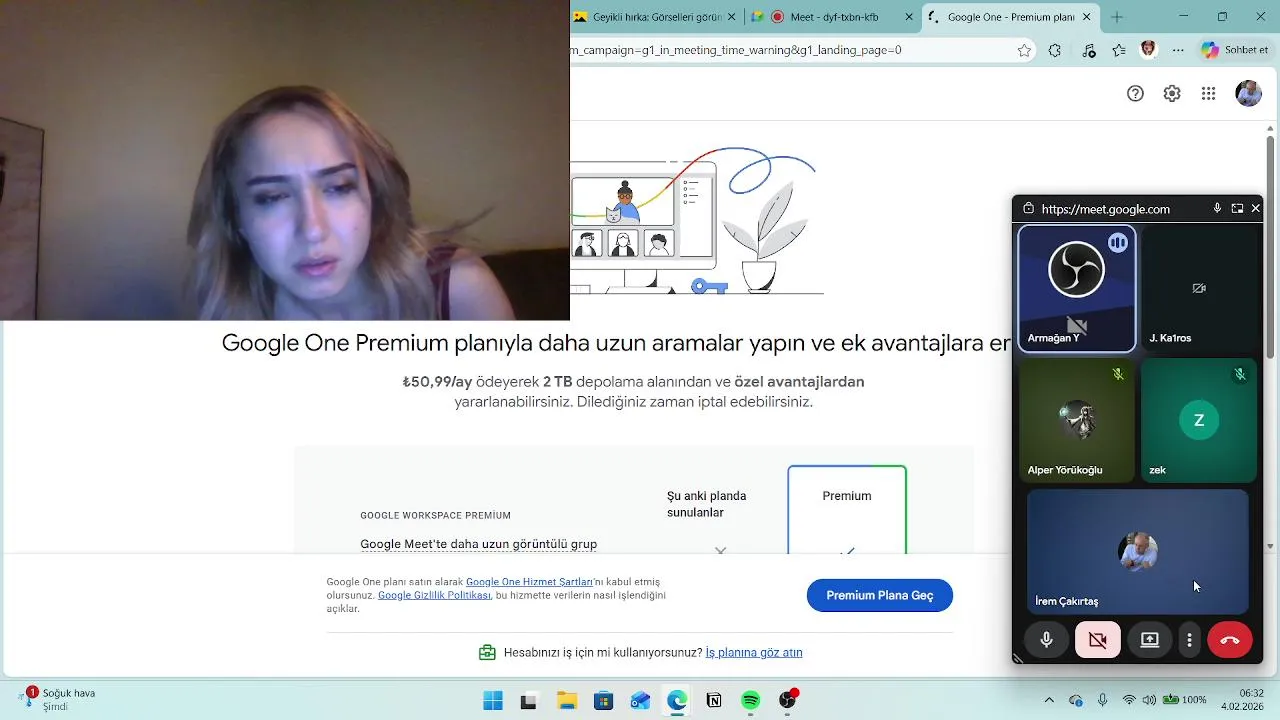Open browser profile avatar in toolbar
The width and height of the screenshot is (1280, 720).
[x=1148, y=49]
